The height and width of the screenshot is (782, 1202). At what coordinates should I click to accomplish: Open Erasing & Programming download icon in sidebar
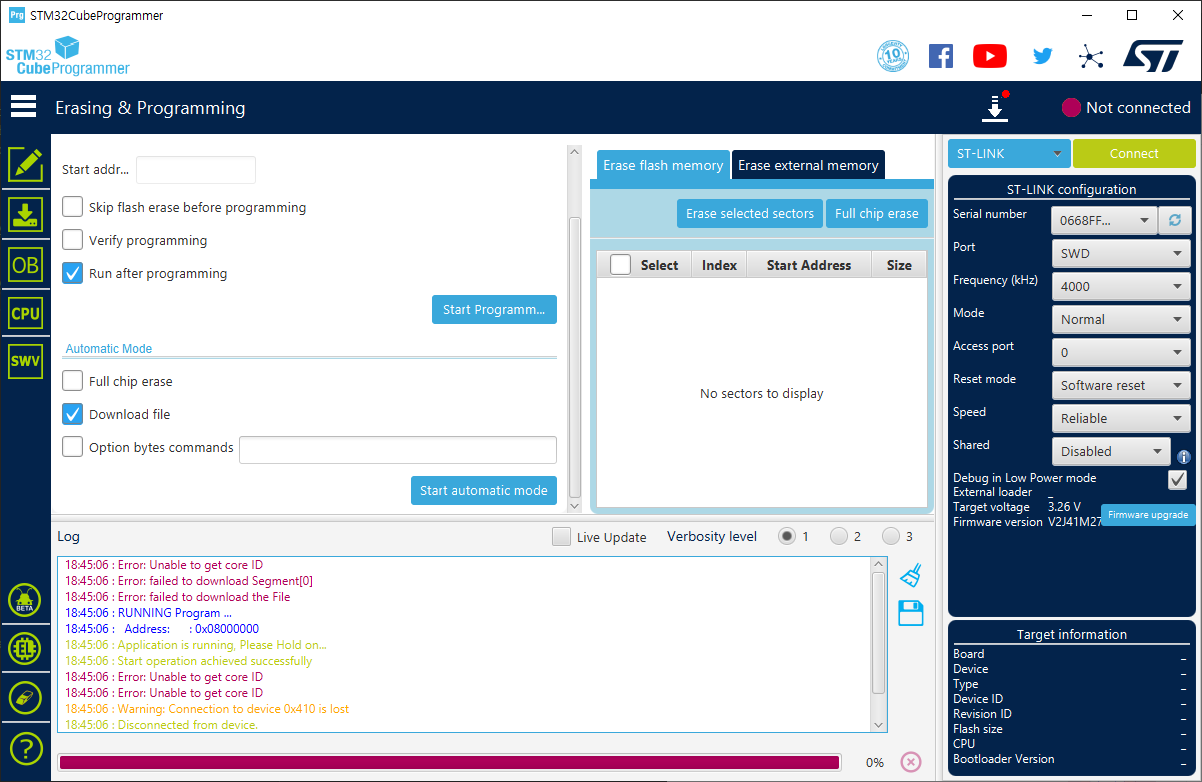(x=25, y=214)
